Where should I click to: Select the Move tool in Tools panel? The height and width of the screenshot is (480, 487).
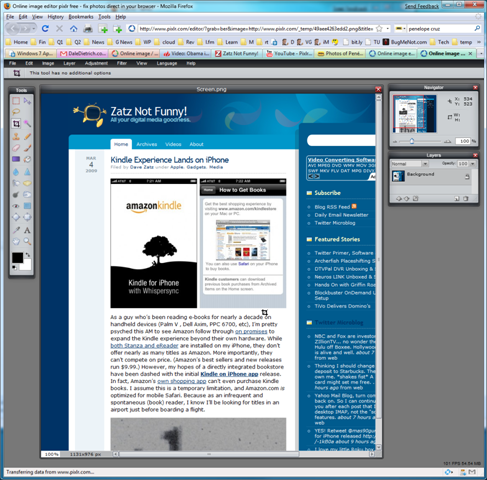[x=27, y=101]
